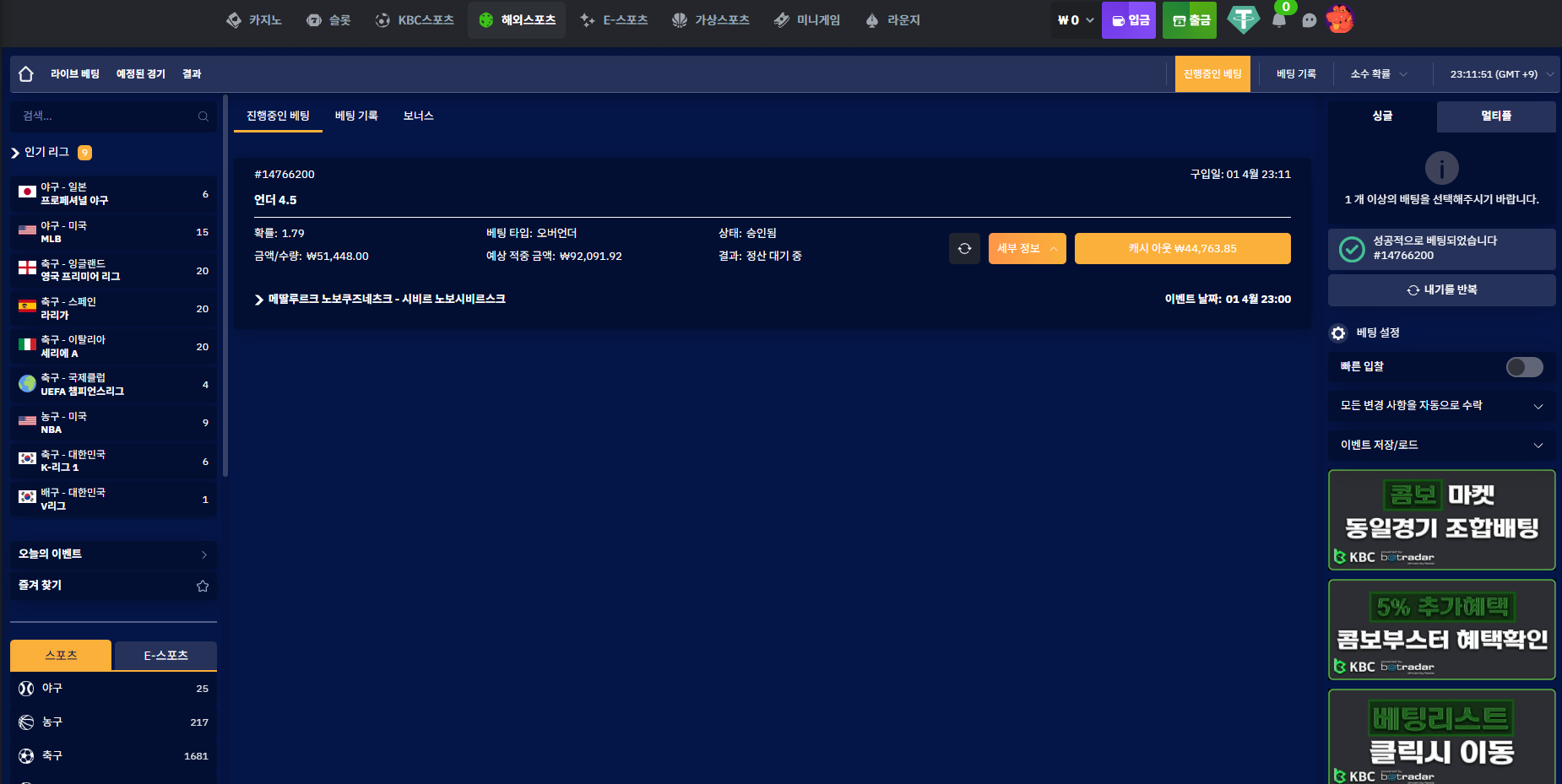Open the decimal odds format dropdown
Screen dimensions: 1562x784
1379,74
